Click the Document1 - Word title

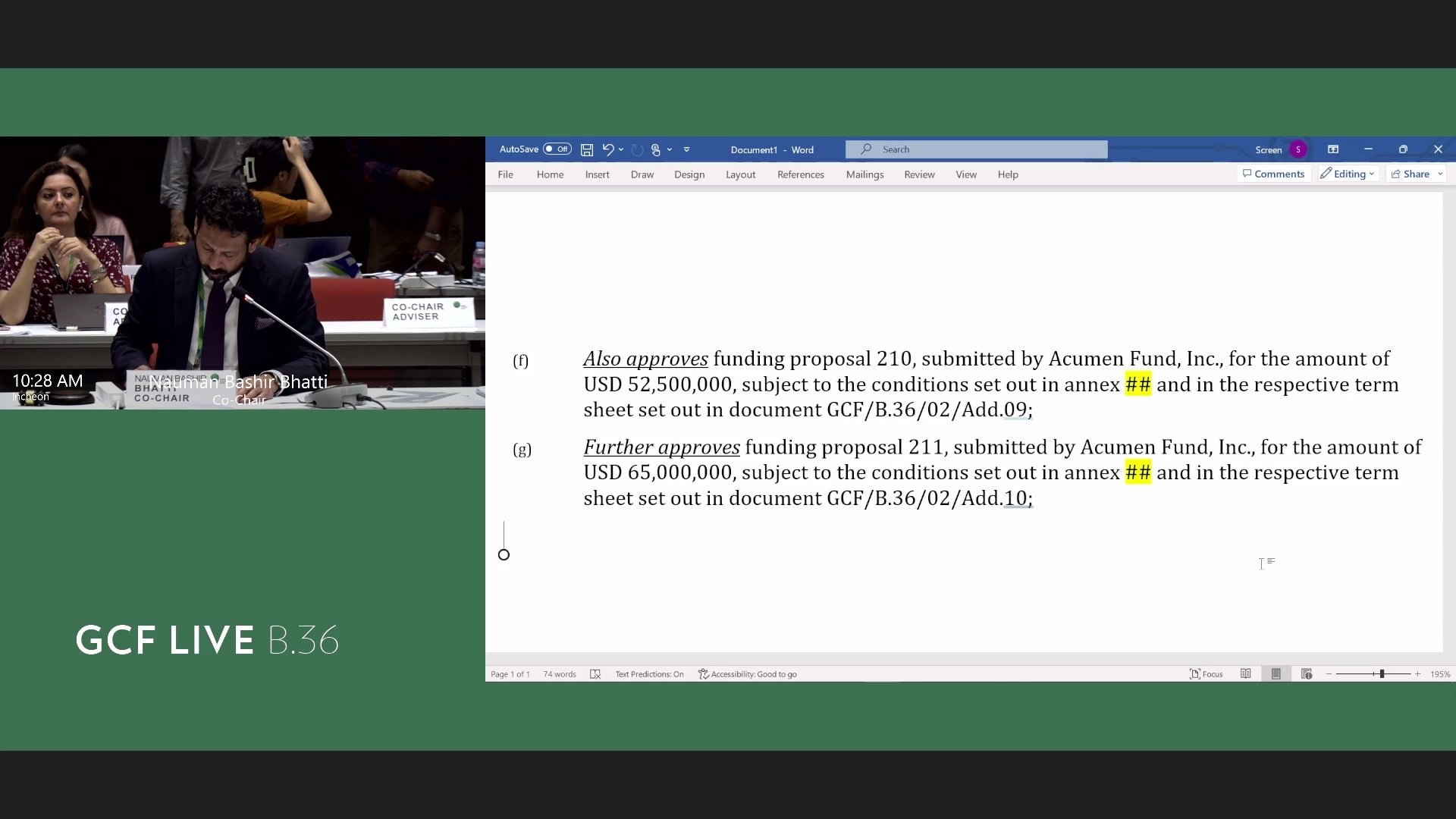[x=772, y=149]
